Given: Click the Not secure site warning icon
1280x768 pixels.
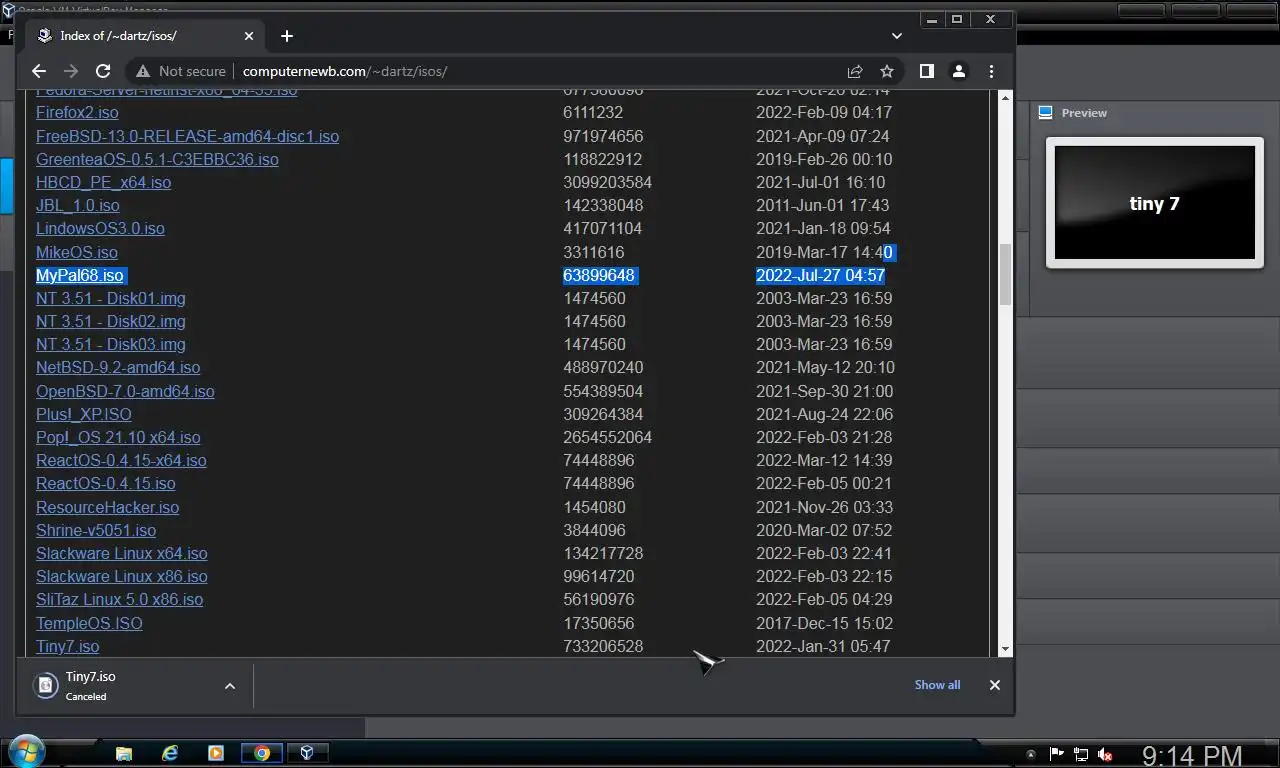Looking at the screenshot, I should tap(143, 71).
